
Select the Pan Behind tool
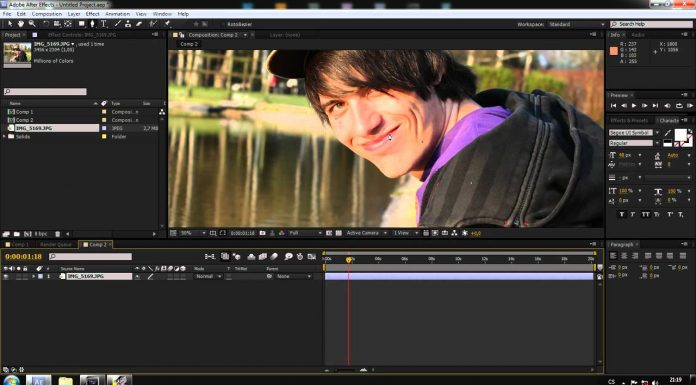[68, 24]
